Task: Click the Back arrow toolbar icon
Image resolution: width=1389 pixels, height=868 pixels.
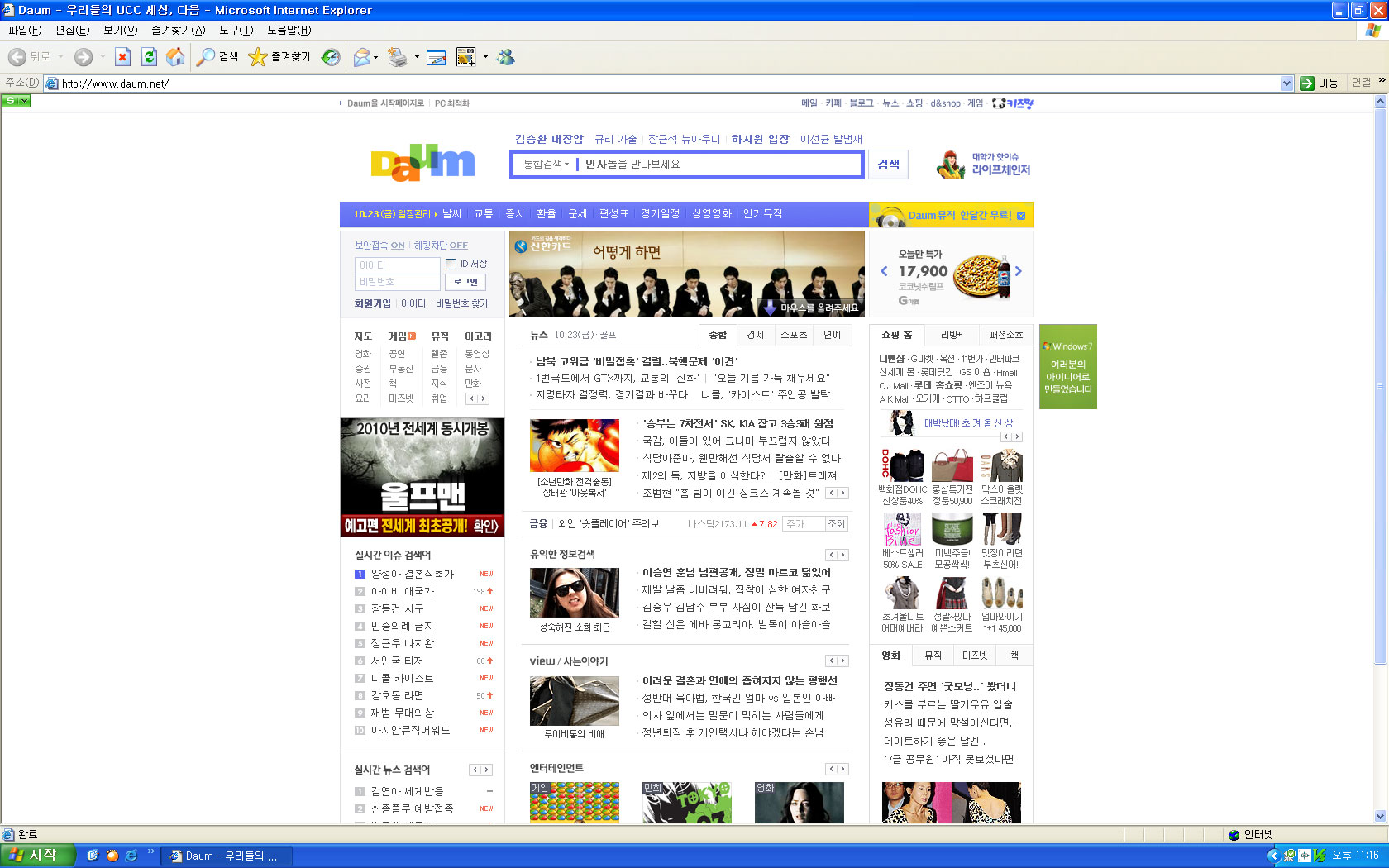Action: [x=17, y=57]
